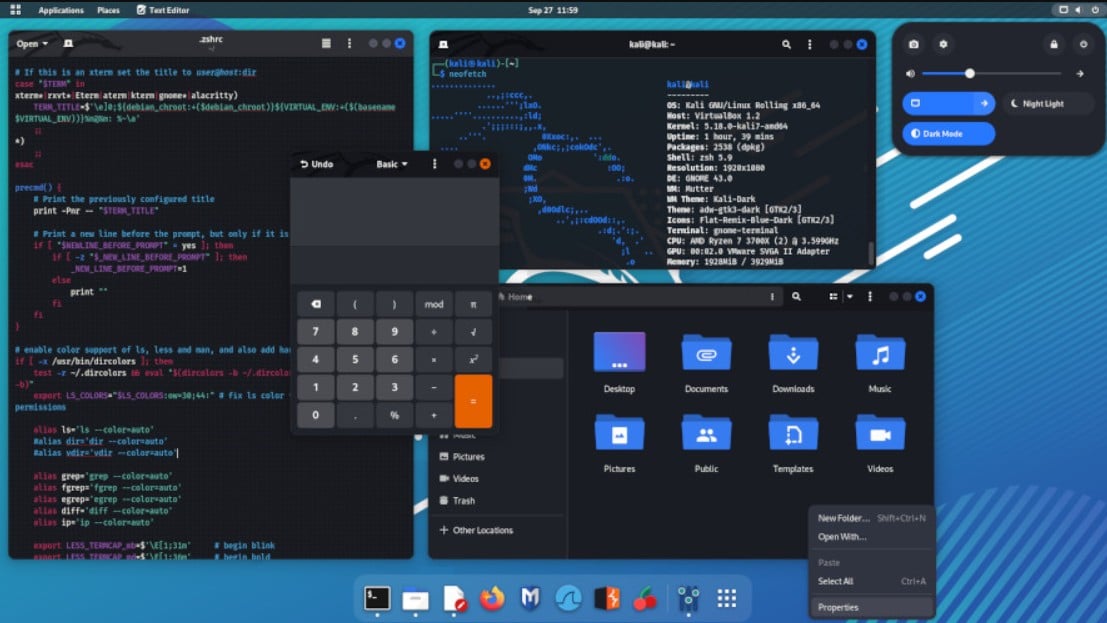
Task: Expand the view options arrow in Files
Action: point(850,297)
